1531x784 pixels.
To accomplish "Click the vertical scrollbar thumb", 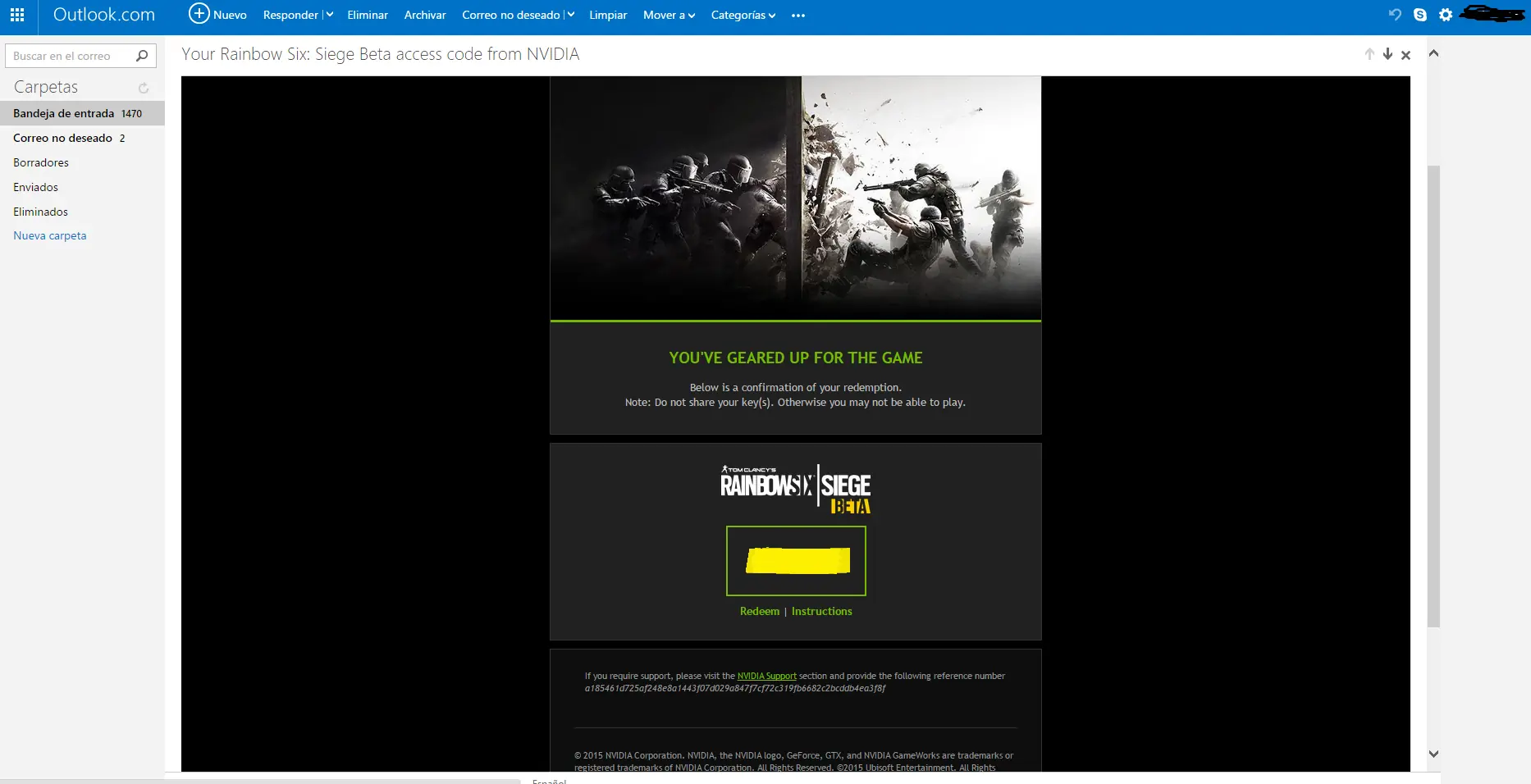I will point(1433,396).
